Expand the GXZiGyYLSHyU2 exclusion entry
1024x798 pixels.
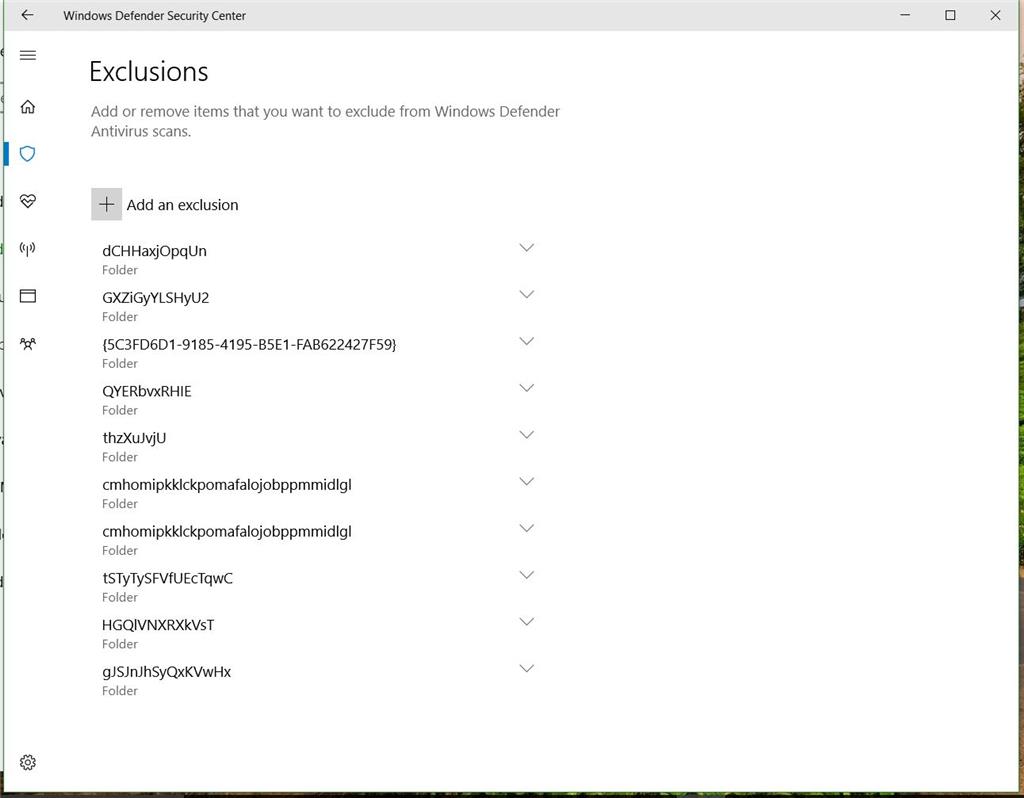pos(527,295)
